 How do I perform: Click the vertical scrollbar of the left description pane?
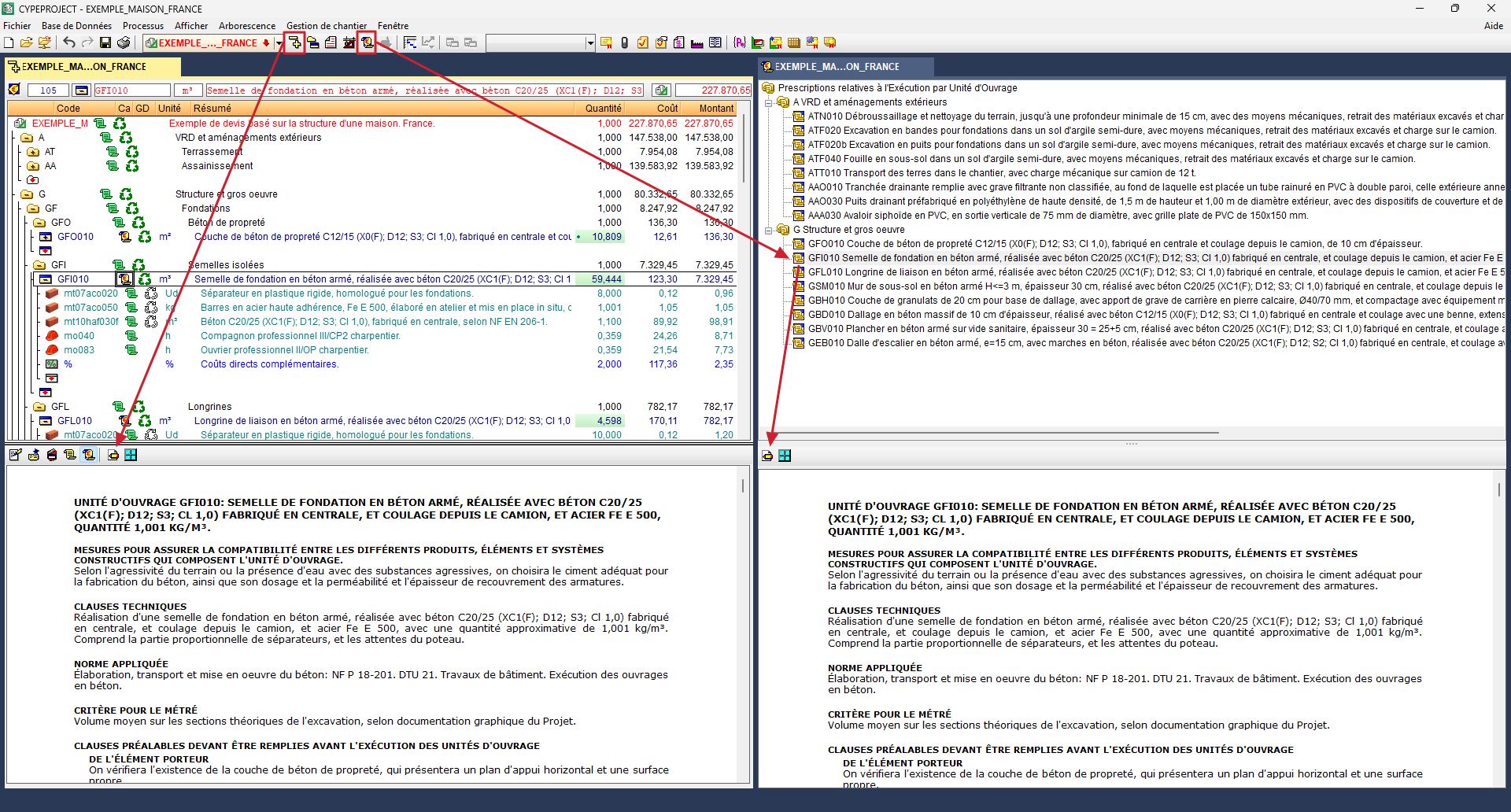point(743,486)
